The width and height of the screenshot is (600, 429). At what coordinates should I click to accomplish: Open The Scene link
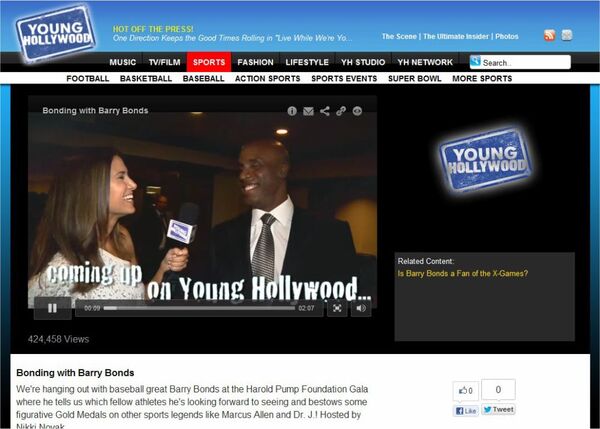pos(399,36)
